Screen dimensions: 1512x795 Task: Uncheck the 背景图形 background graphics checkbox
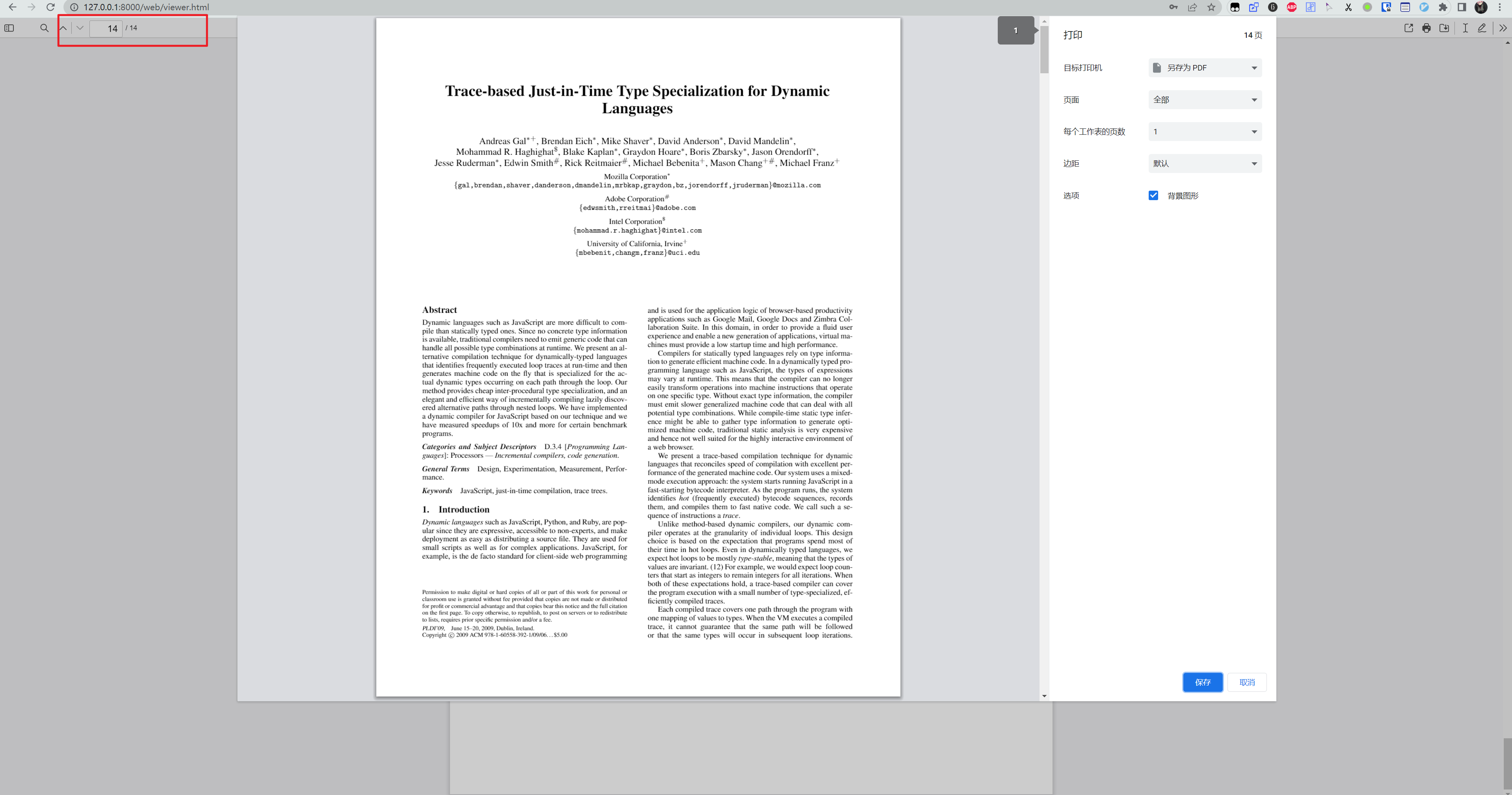[1153, 195]
